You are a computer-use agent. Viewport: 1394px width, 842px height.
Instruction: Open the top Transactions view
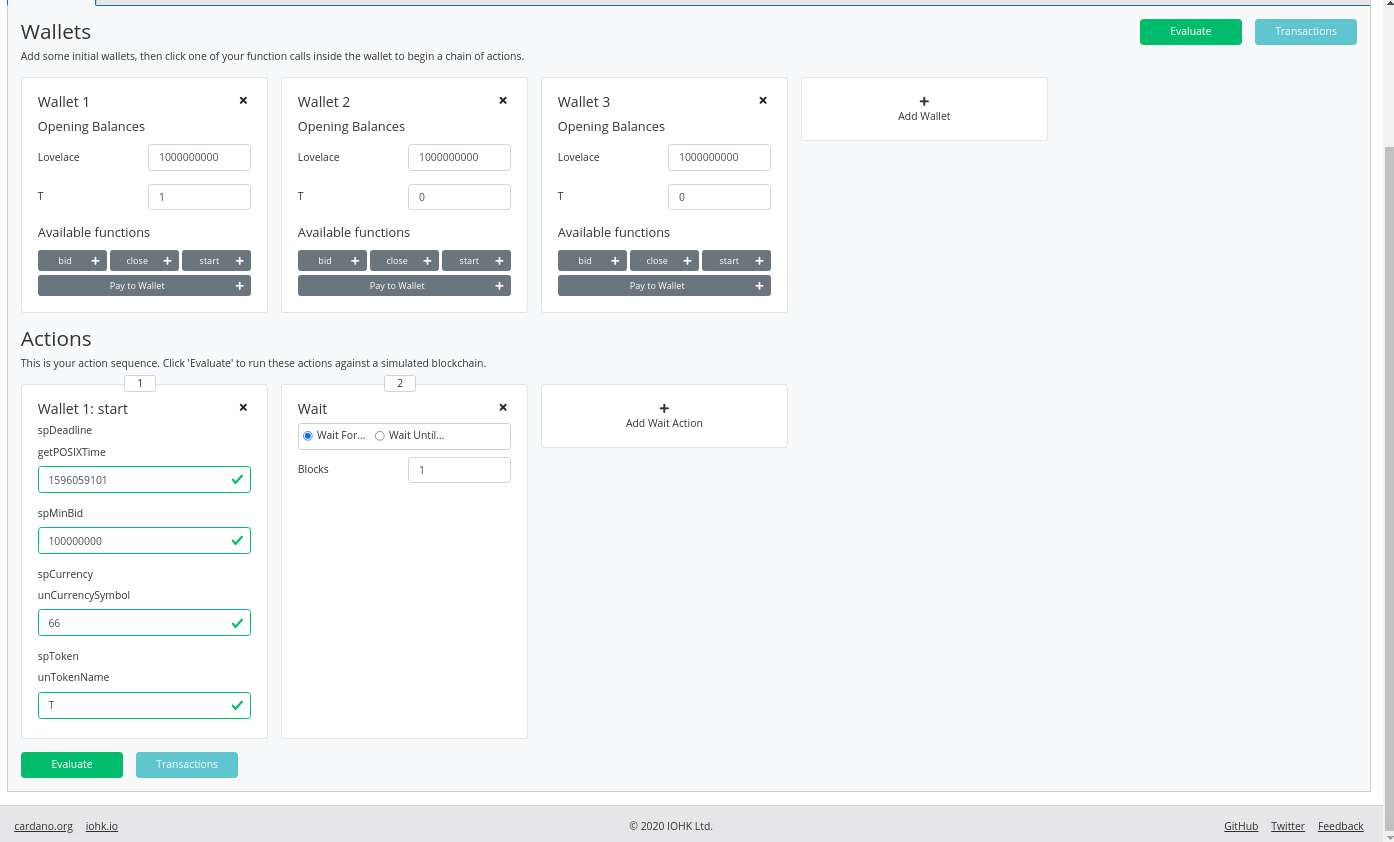point(1305,32)
